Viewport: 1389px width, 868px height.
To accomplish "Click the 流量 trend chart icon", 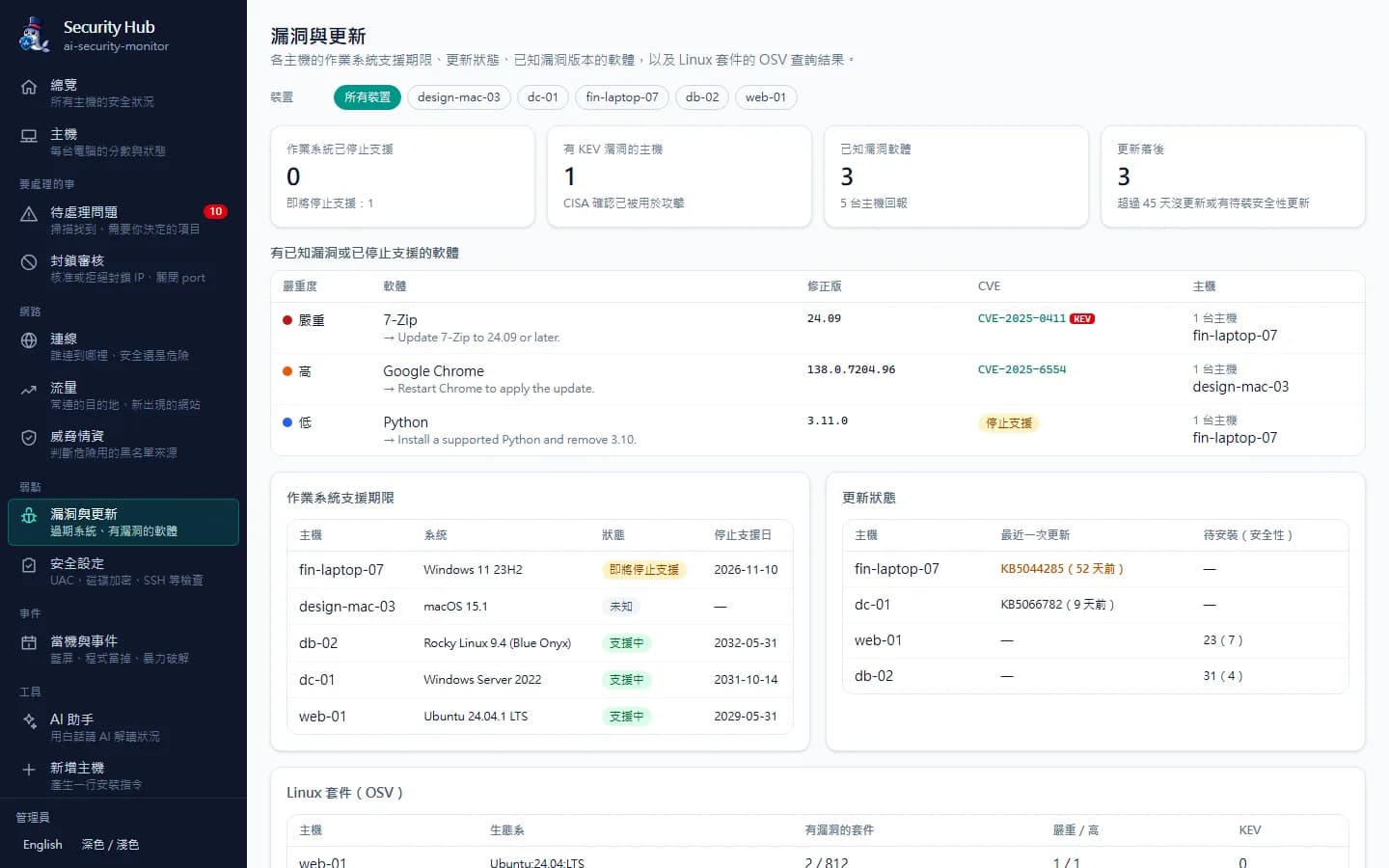I will pos(29,390).
